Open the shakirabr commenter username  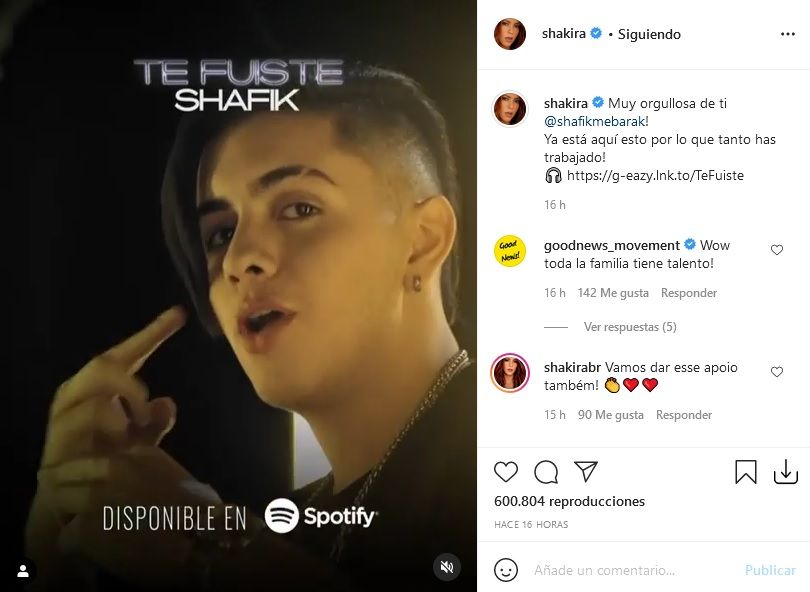tap(572, 367)
